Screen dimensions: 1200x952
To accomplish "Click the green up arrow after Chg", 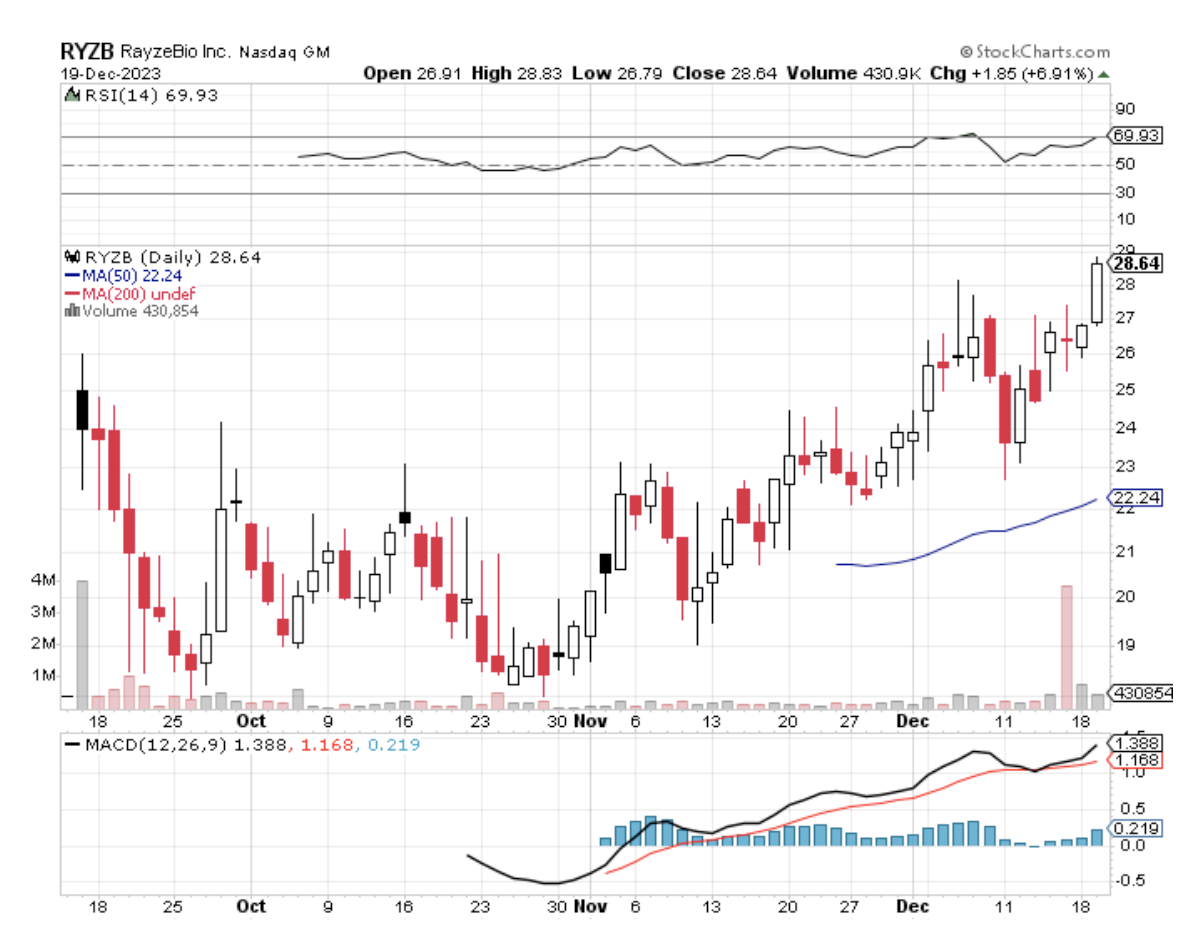I will (1103, 74).
